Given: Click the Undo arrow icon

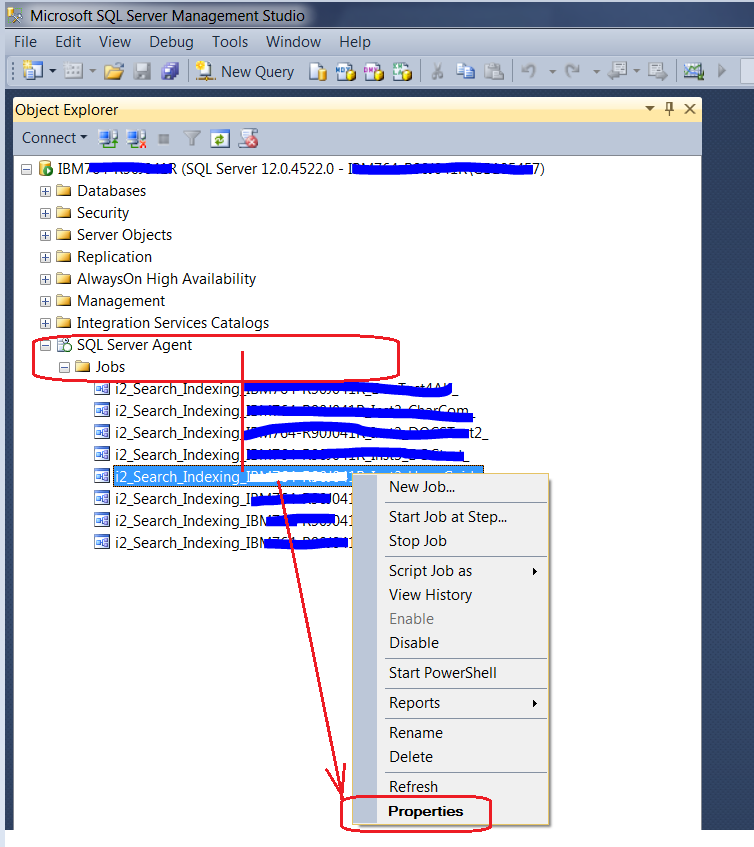Looking at the screenshot, I should point(529,71).
